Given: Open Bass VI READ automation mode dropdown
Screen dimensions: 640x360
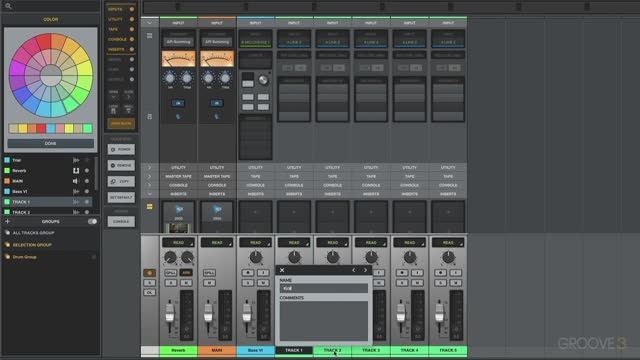Looking at the screenshot, I should click(x=255, y=242).
